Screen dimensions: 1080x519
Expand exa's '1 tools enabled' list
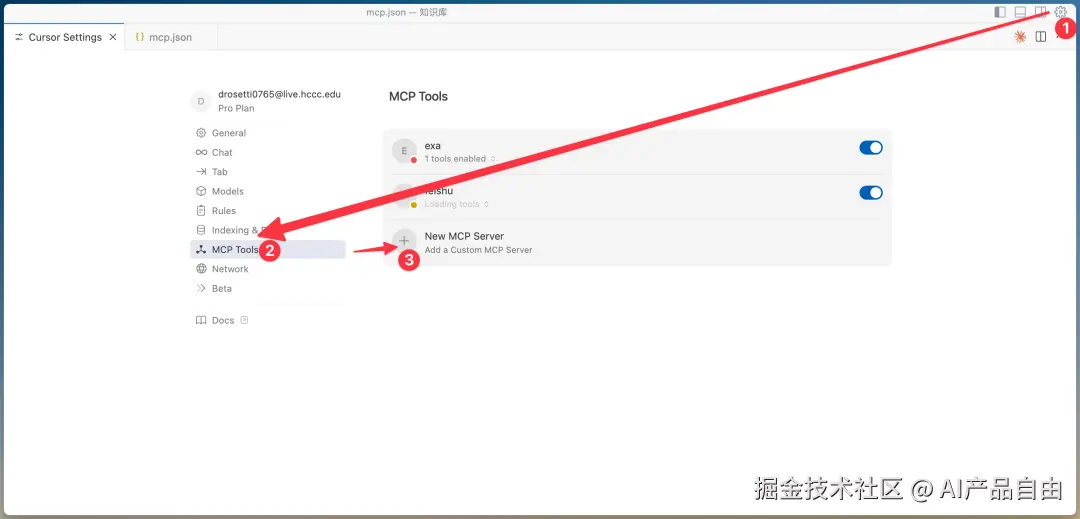459,159
